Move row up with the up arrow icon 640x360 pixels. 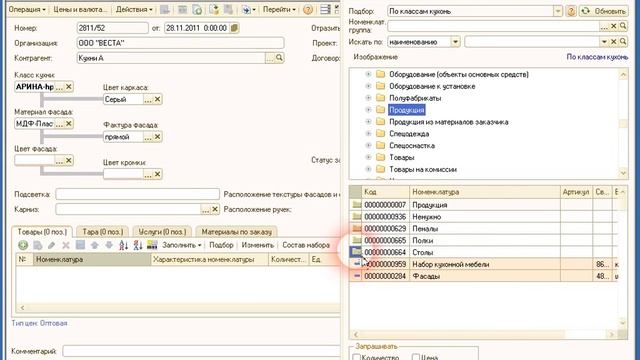point(95,245)
